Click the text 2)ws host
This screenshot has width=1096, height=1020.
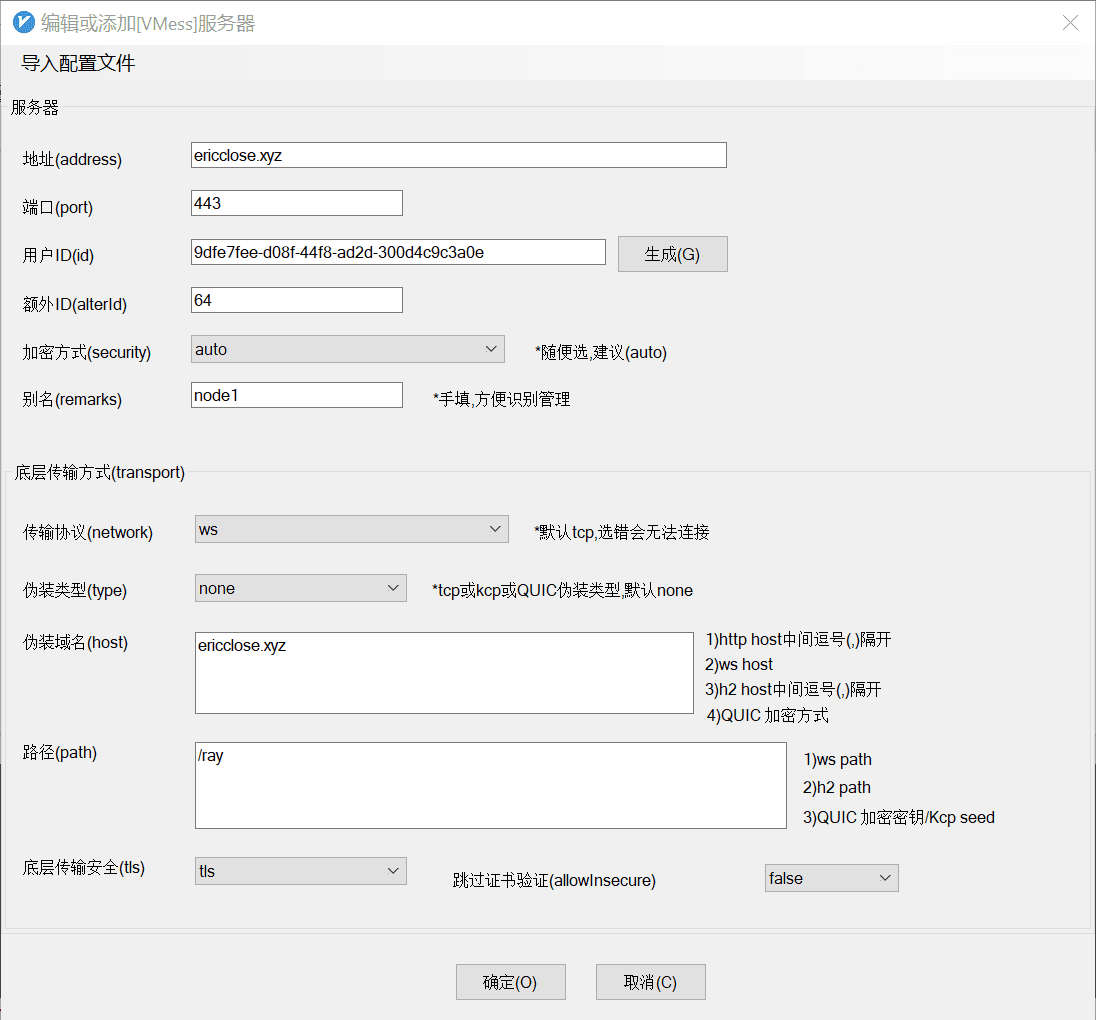click(x=739, y=664)
